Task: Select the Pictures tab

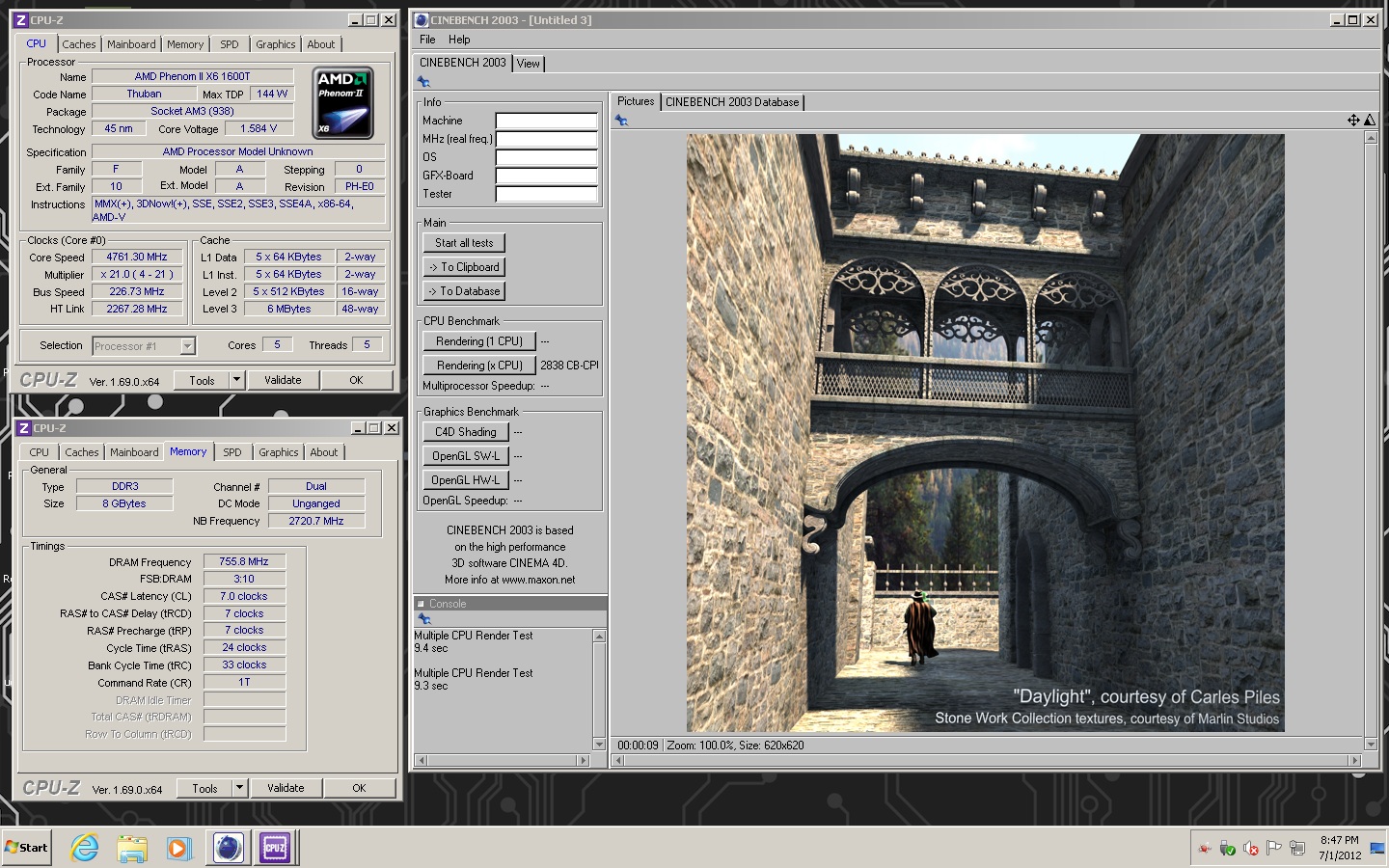Action: [636, 101]
